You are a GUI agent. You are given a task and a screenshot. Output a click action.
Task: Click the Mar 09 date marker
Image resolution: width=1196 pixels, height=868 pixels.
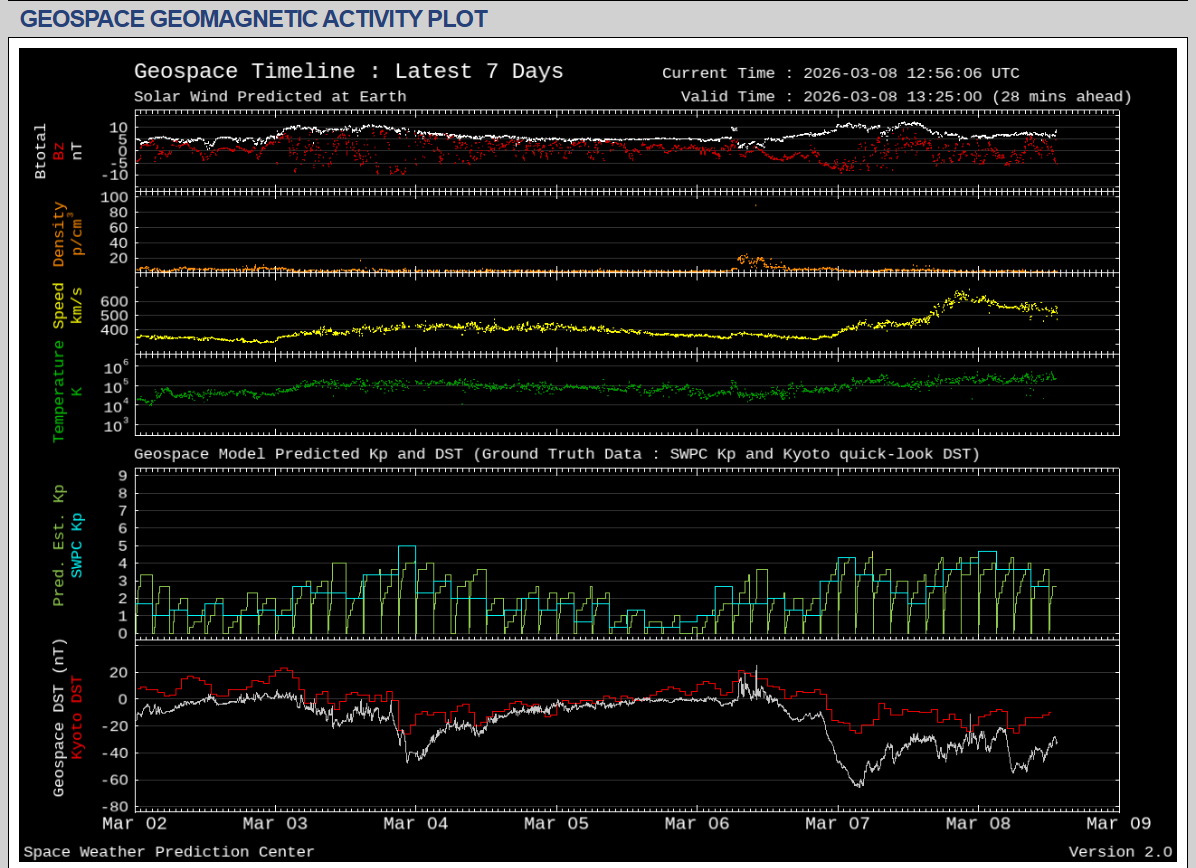(x=1118, y=824)
